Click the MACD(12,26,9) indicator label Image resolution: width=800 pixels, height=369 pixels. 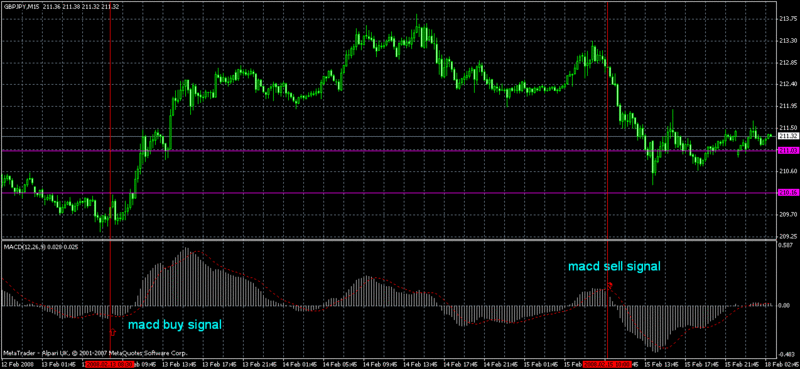[24, 247]
